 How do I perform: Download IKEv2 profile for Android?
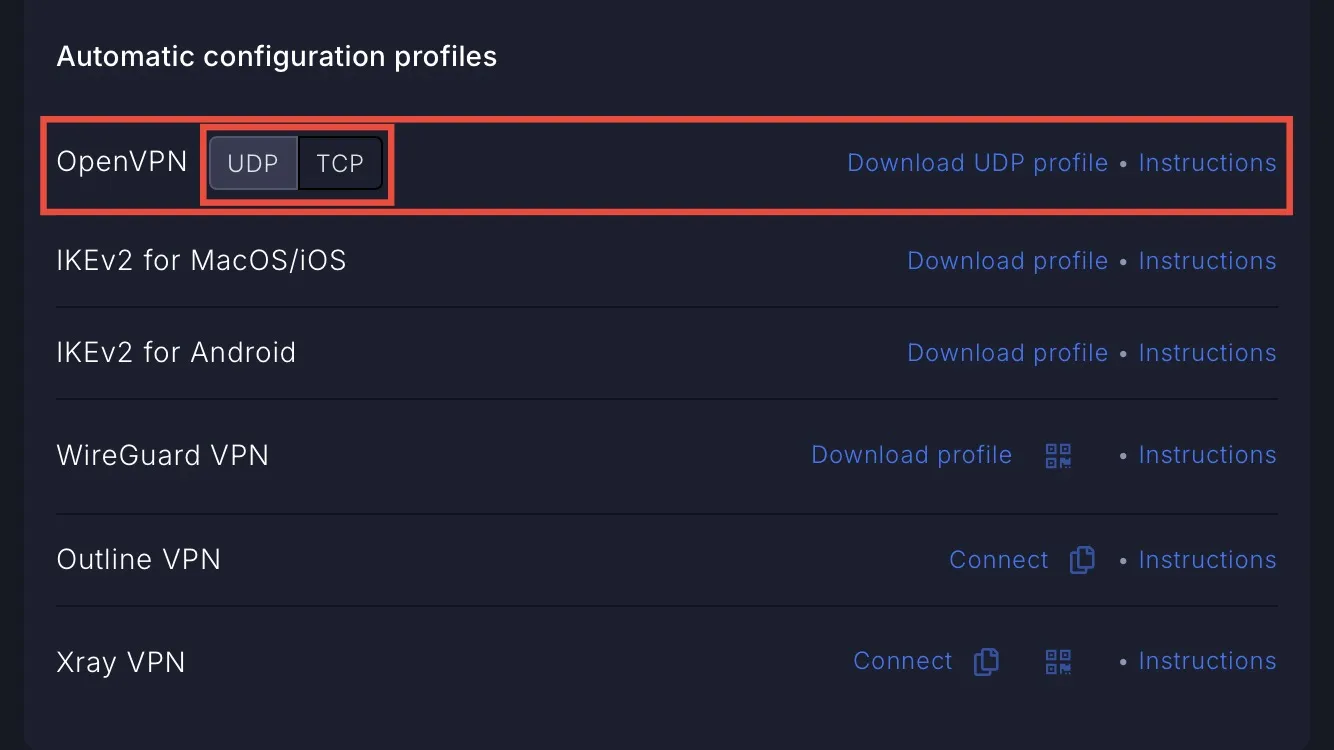[1007, 353]
